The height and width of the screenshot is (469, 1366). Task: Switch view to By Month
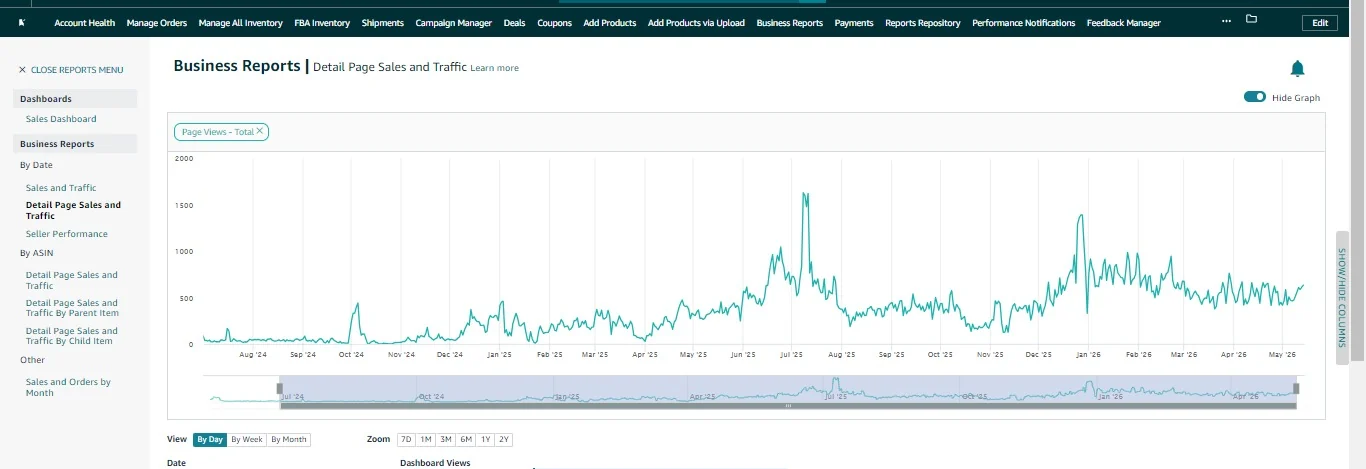click(x=289, y=439)
